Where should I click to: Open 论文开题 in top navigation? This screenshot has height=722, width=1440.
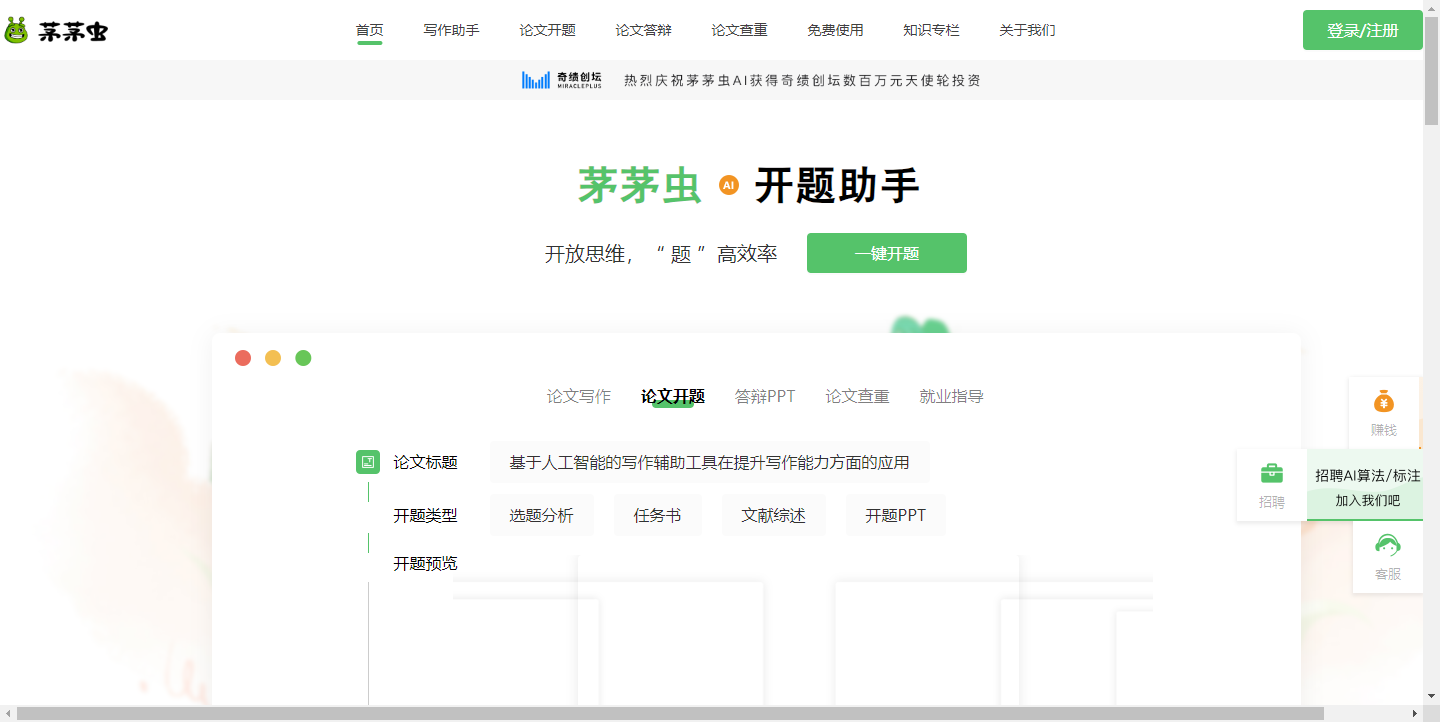tap(547, 30)
